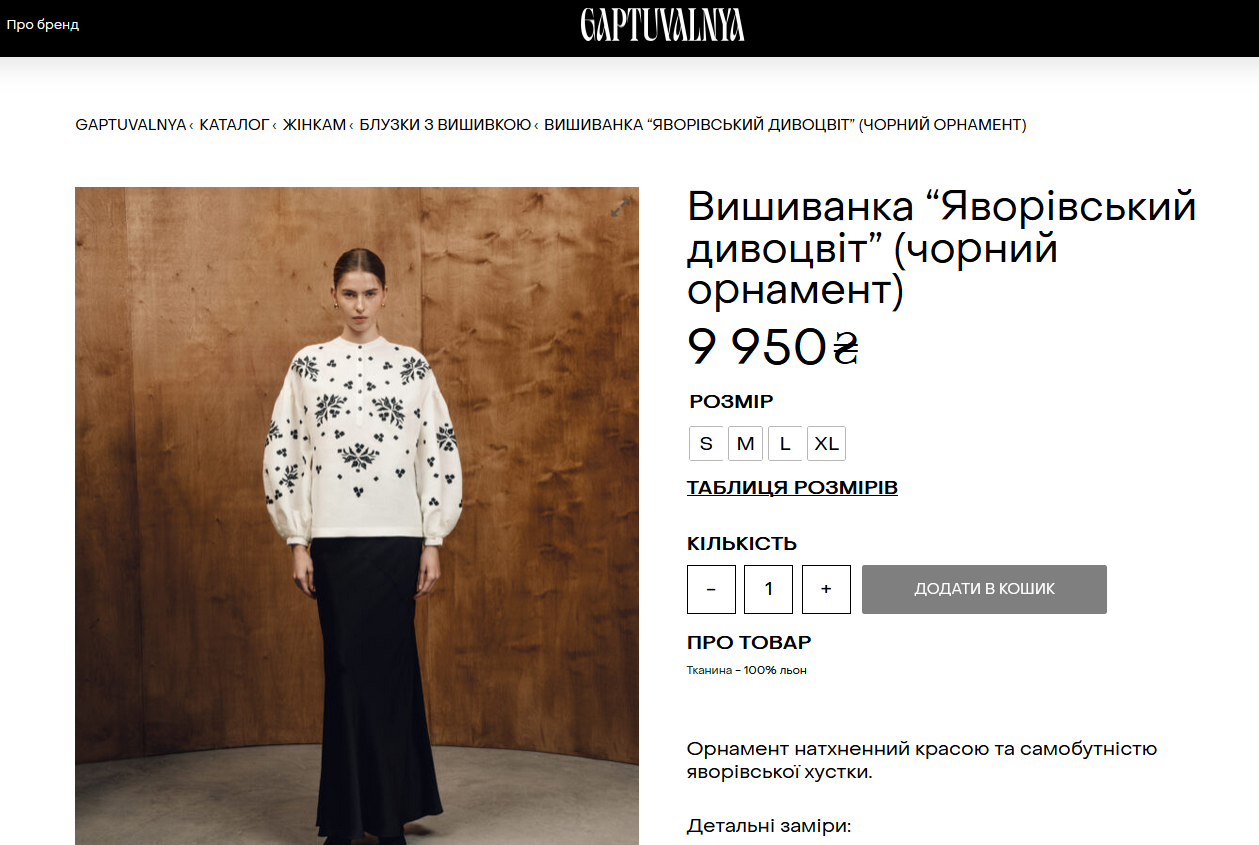The width and height of the screenshot is (1259, 845).
Task: Go to GAPTUVALNYA breadcrumb link
Action: 131,125
